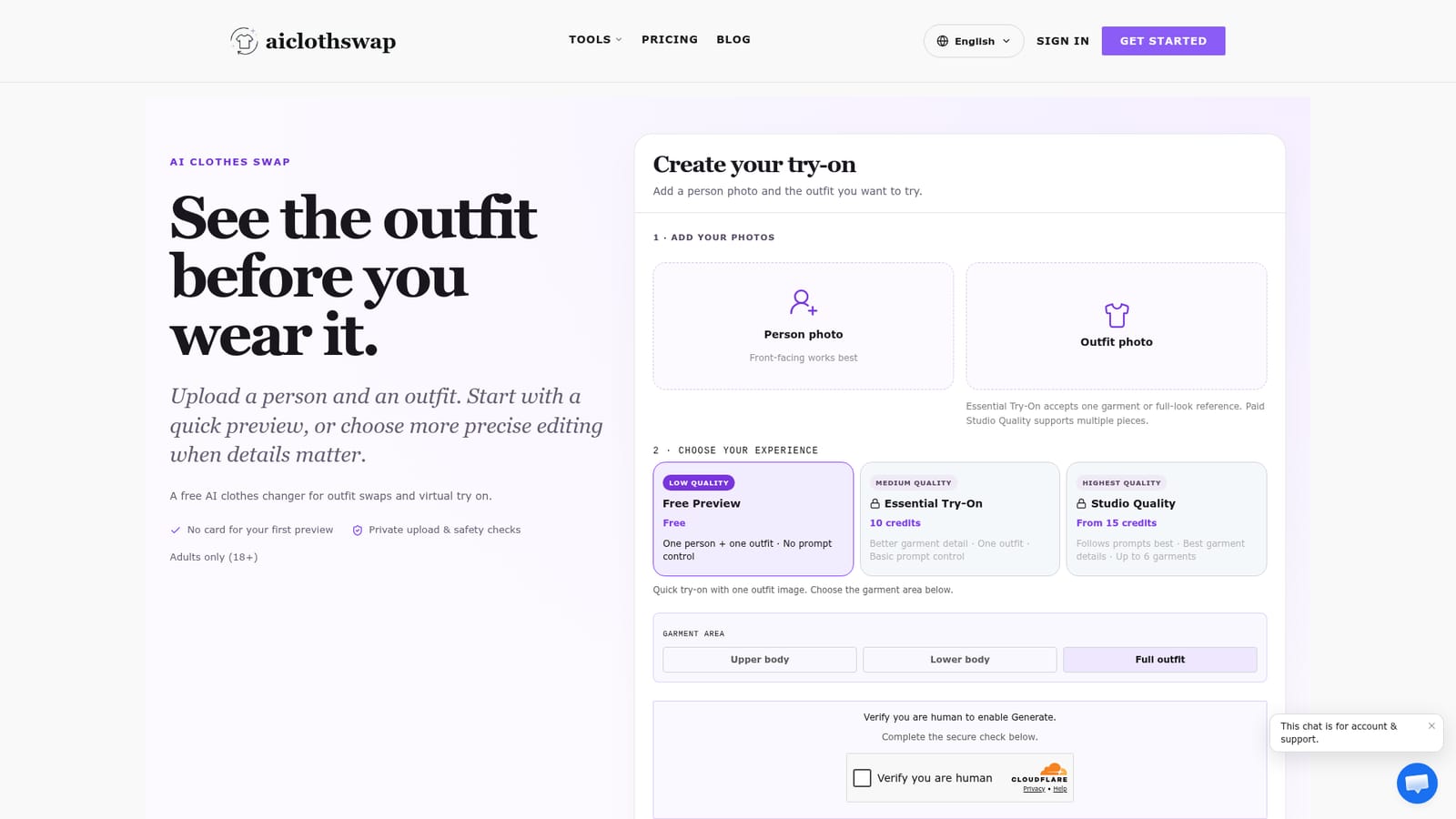The height and width of the screenshot is (819, 1456).
Task: Click the globe language icon
Action: pyautogui.click(x=943, y=41)
